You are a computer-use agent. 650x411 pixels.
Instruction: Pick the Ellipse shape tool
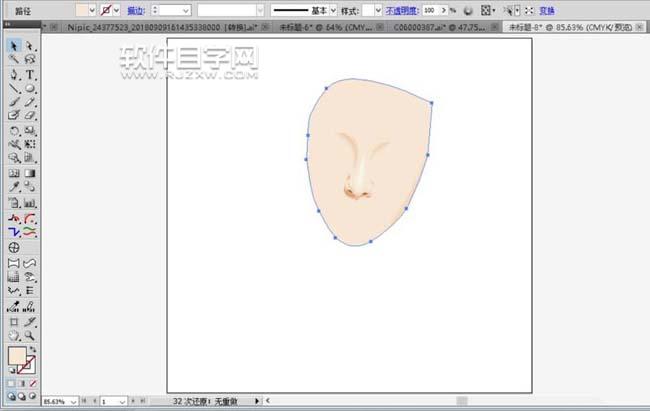point(30,88)
